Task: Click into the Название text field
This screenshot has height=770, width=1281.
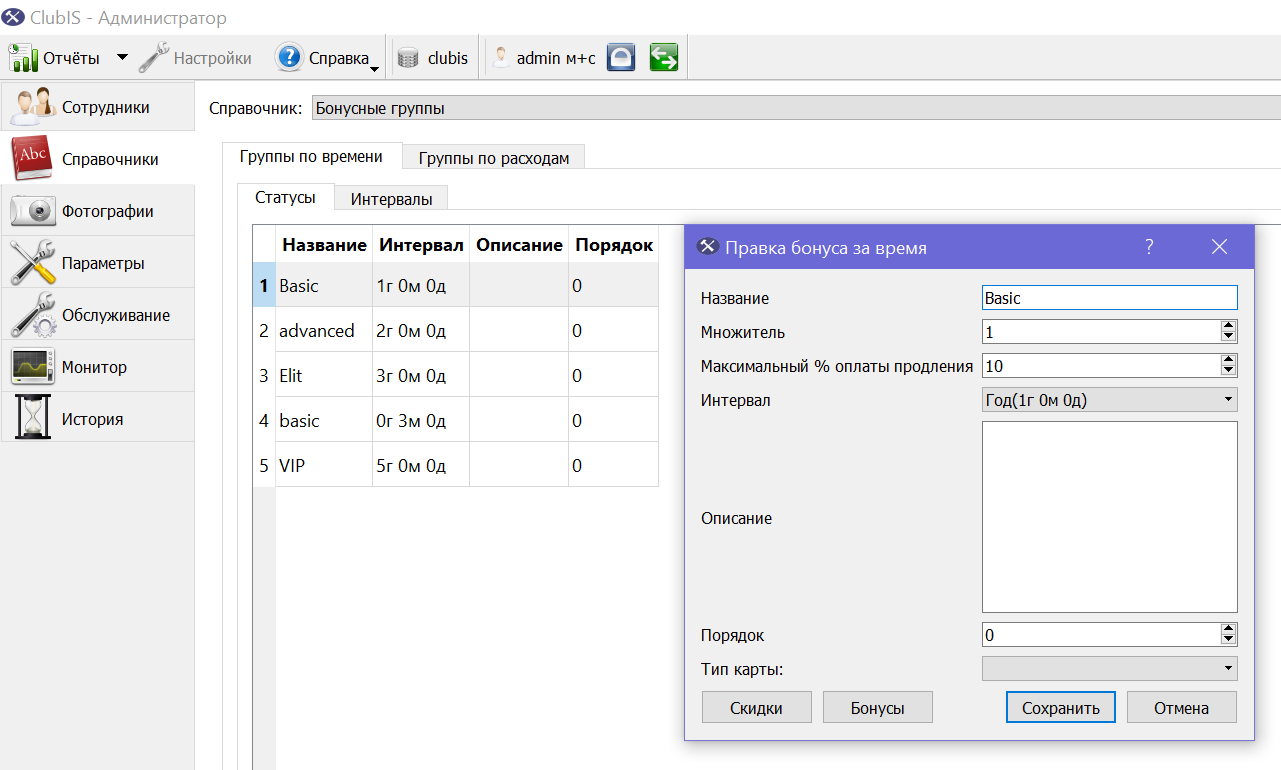Action: click(1110, 298)
